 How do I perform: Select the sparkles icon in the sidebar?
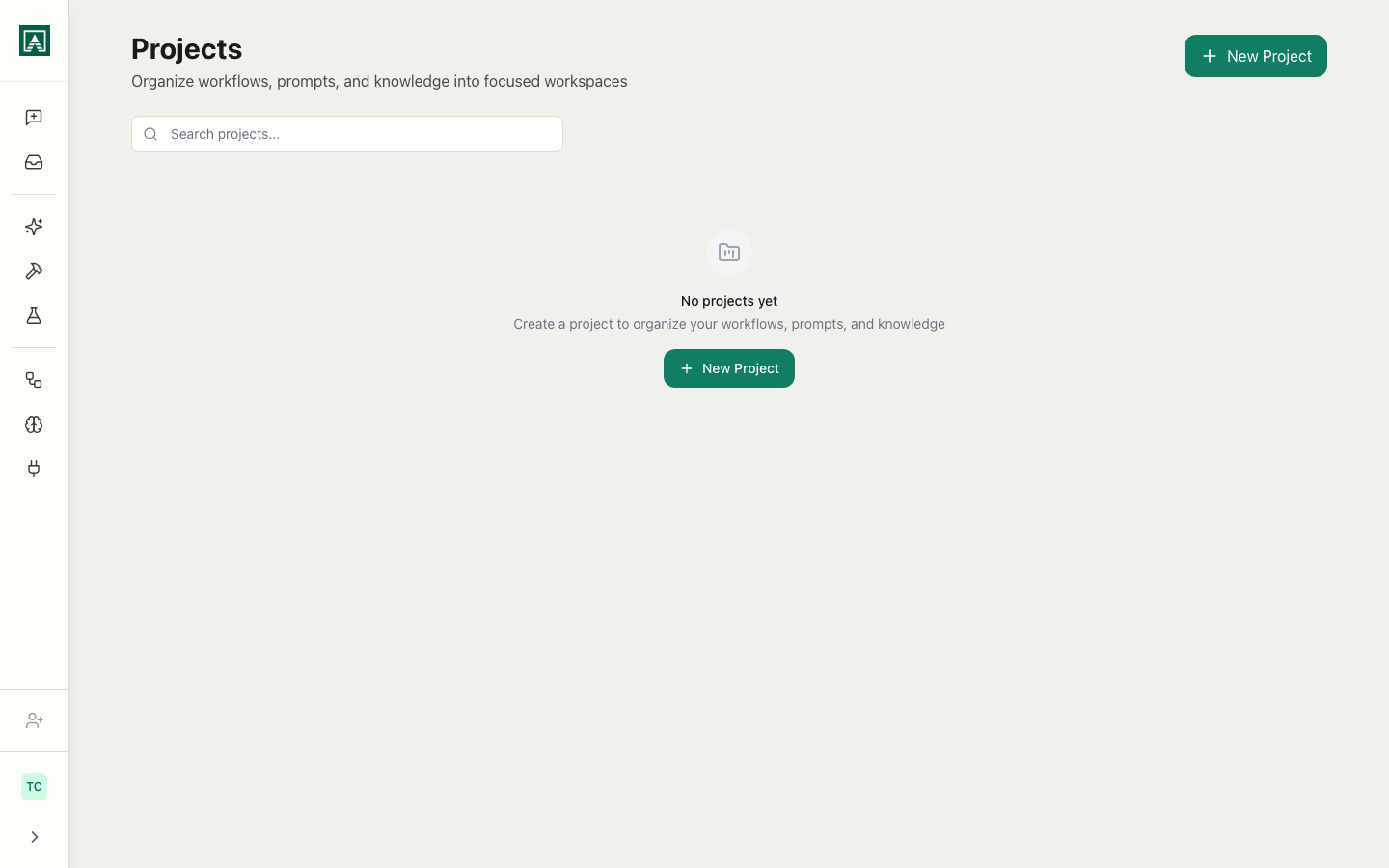[x=34, y=227]
